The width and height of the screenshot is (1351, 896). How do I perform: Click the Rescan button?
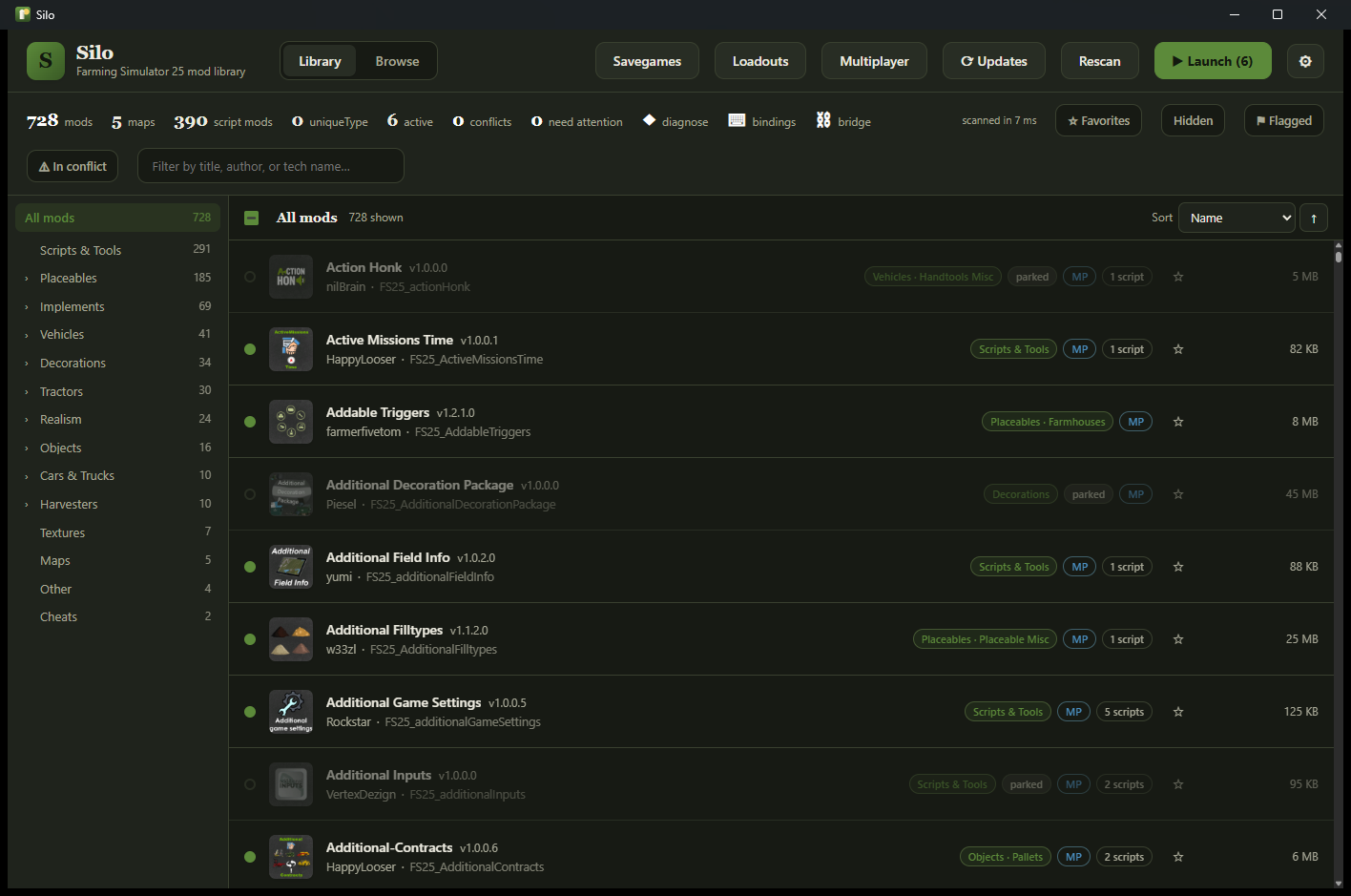(1099, 61)
